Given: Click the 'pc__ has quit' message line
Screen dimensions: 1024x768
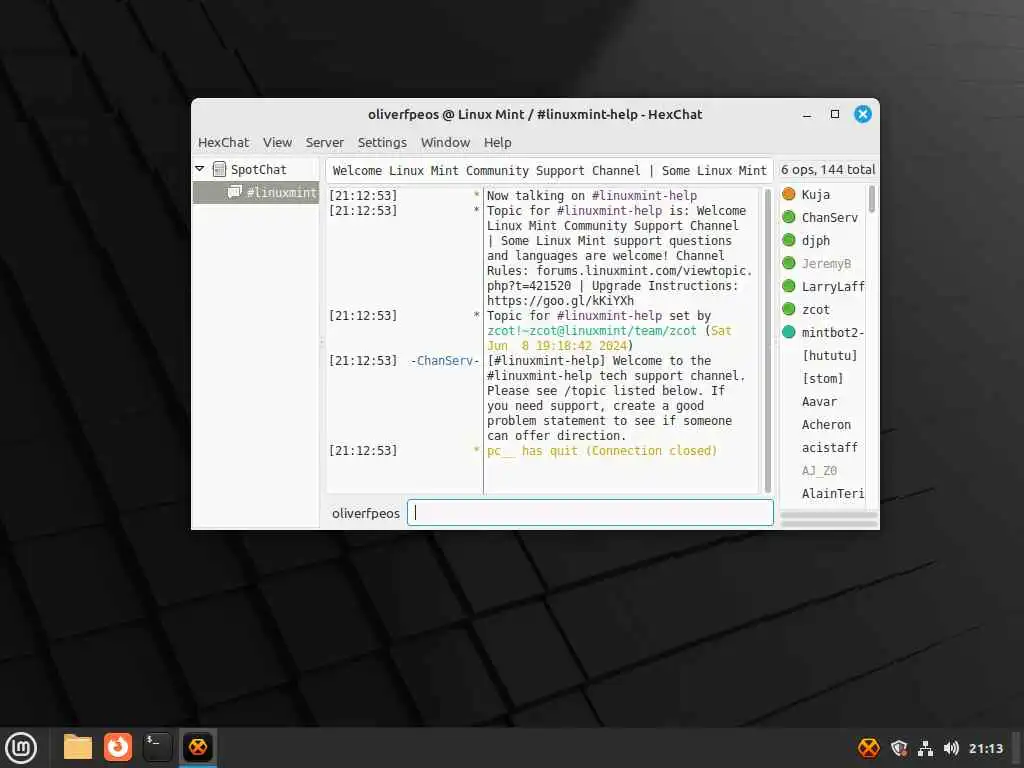Looking at the screenshot, I should (x=601, y=451).
